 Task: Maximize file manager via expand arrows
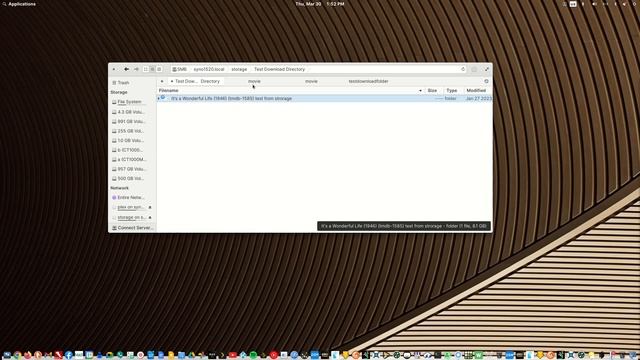pyautogui.click(x=487, y=69)
